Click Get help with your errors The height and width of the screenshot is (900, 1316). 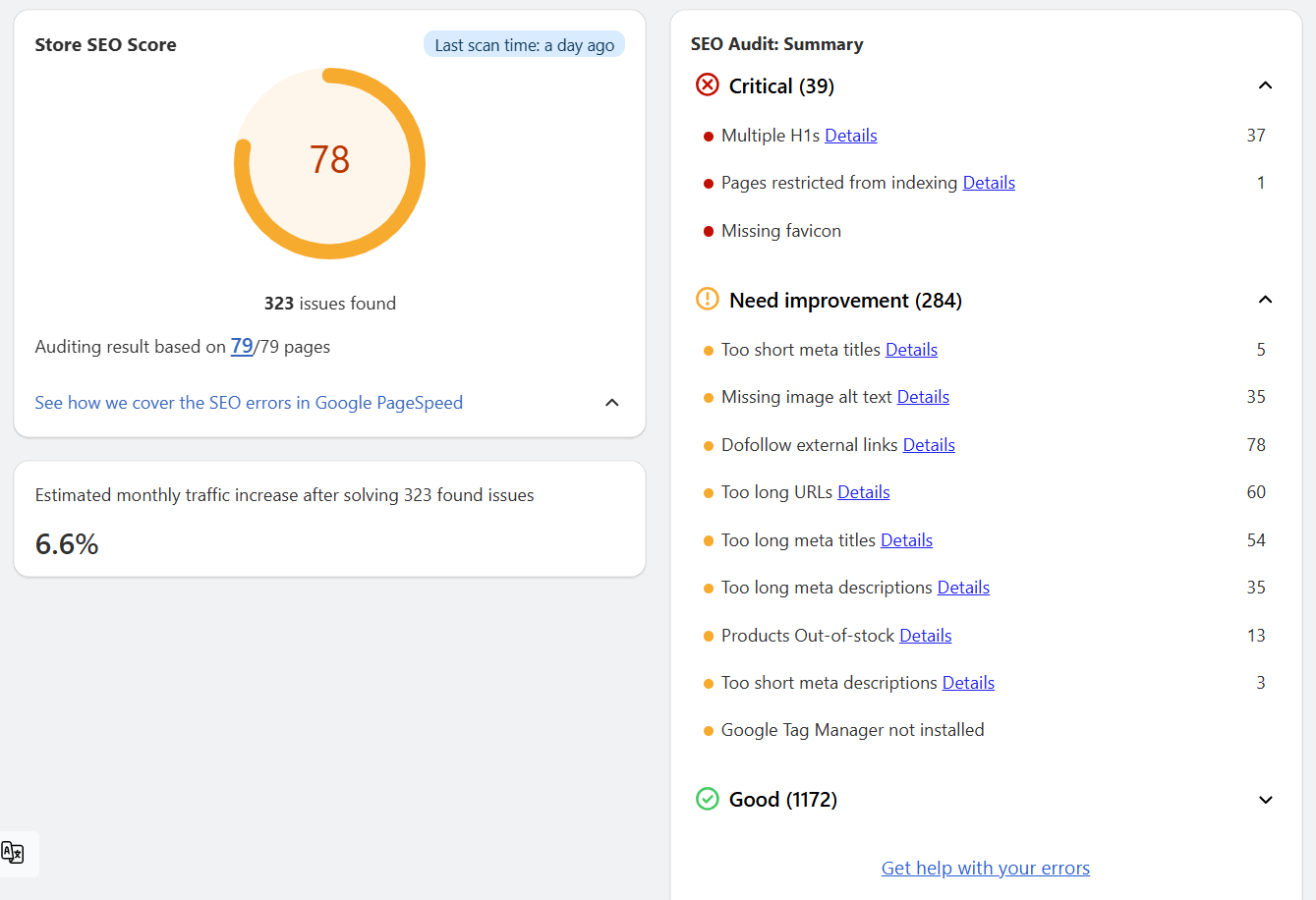tap(985, 868)
